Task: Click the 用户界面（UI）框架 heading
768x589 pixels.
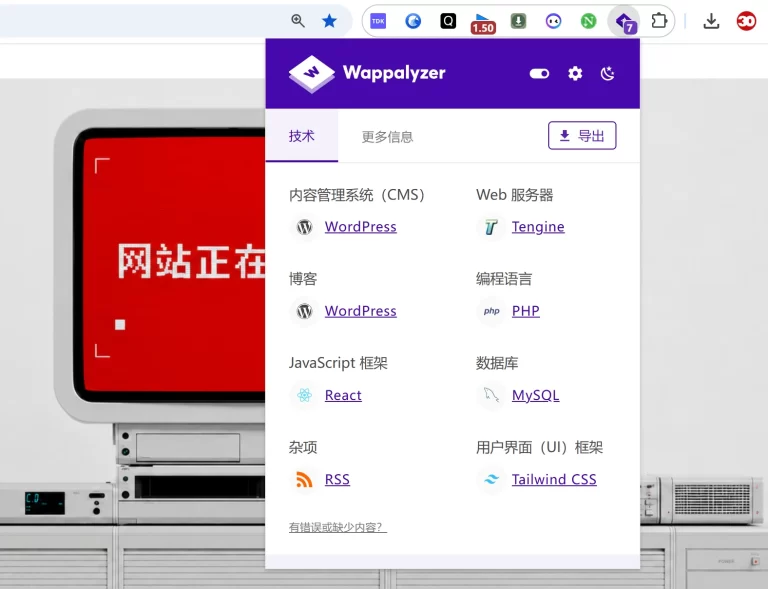Action: coord(539,448)
